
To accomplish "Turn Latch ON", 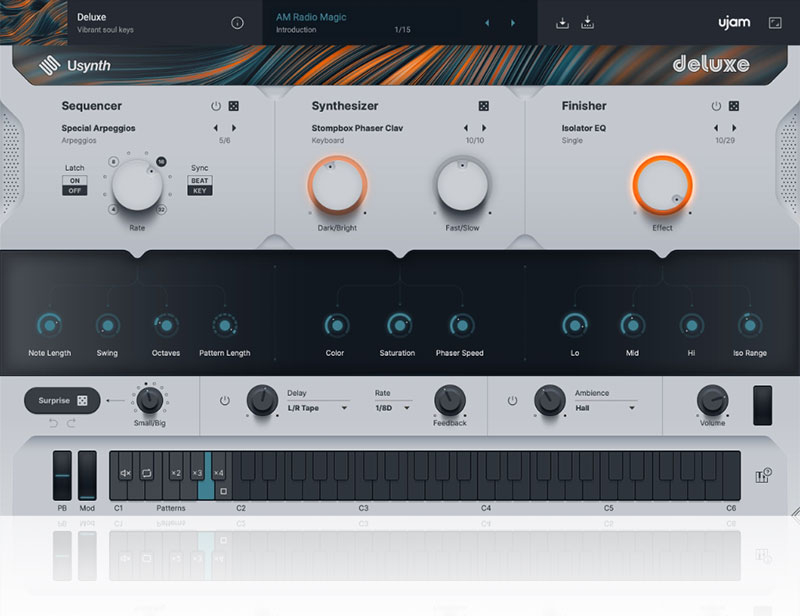I will 74,180.
